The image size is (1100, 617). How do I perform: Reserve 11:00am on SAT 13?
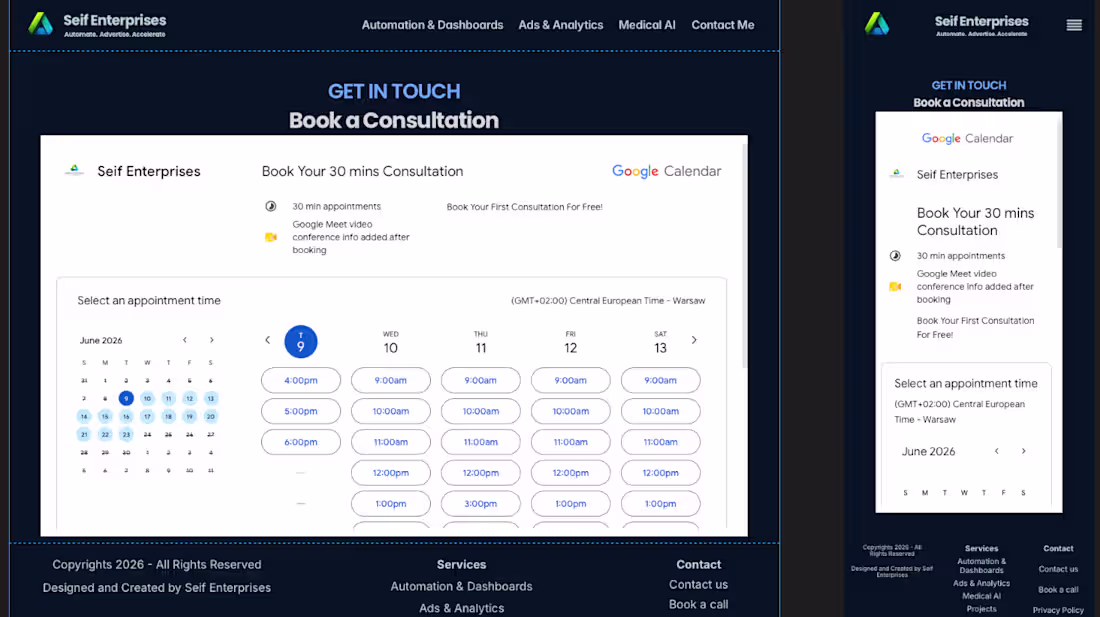coord(660,442)
